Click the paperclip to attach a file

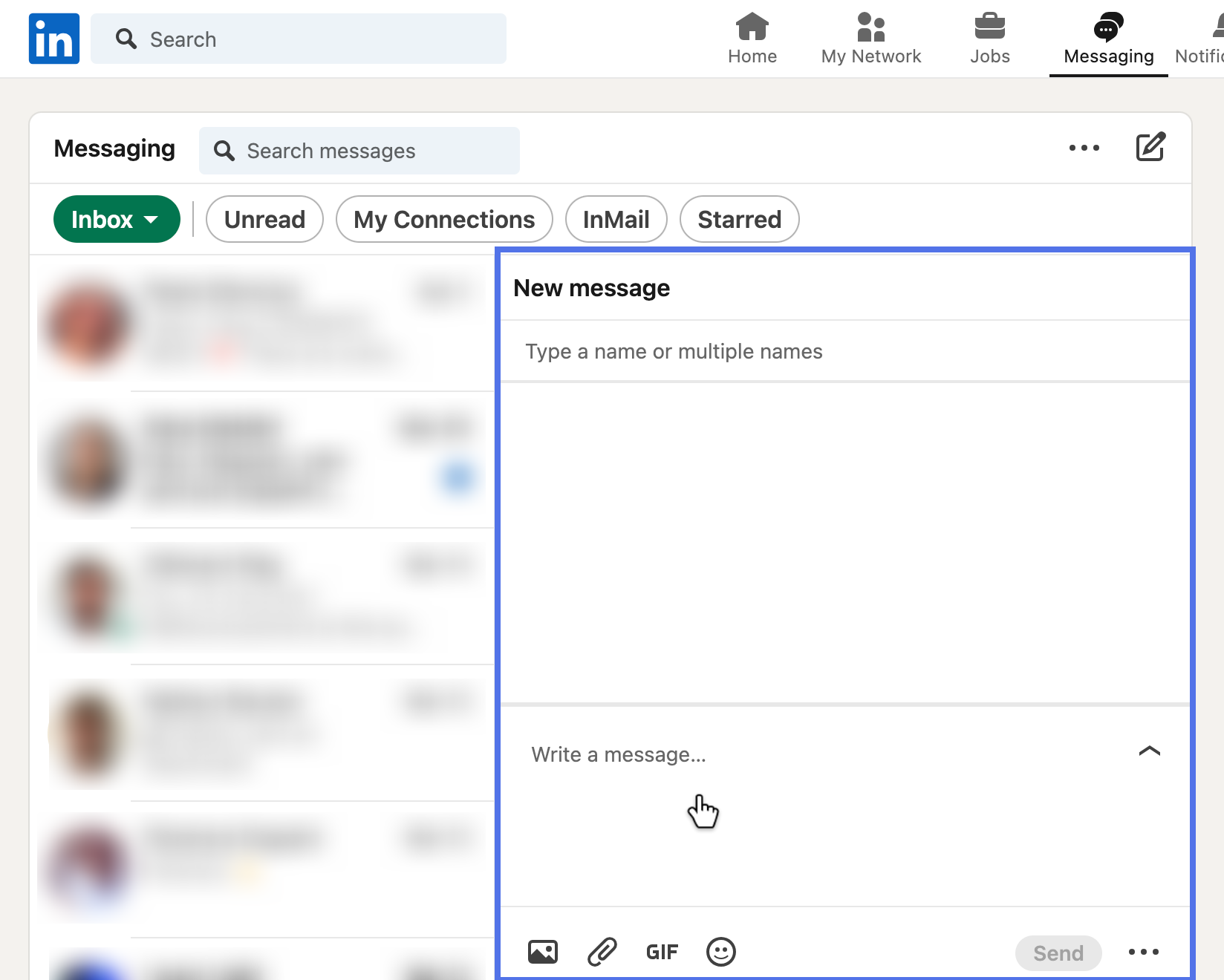[602, 952]
